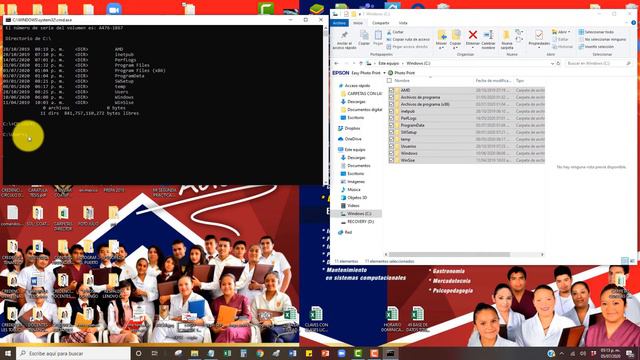Select the WinSxe folder name

point(407,160)
